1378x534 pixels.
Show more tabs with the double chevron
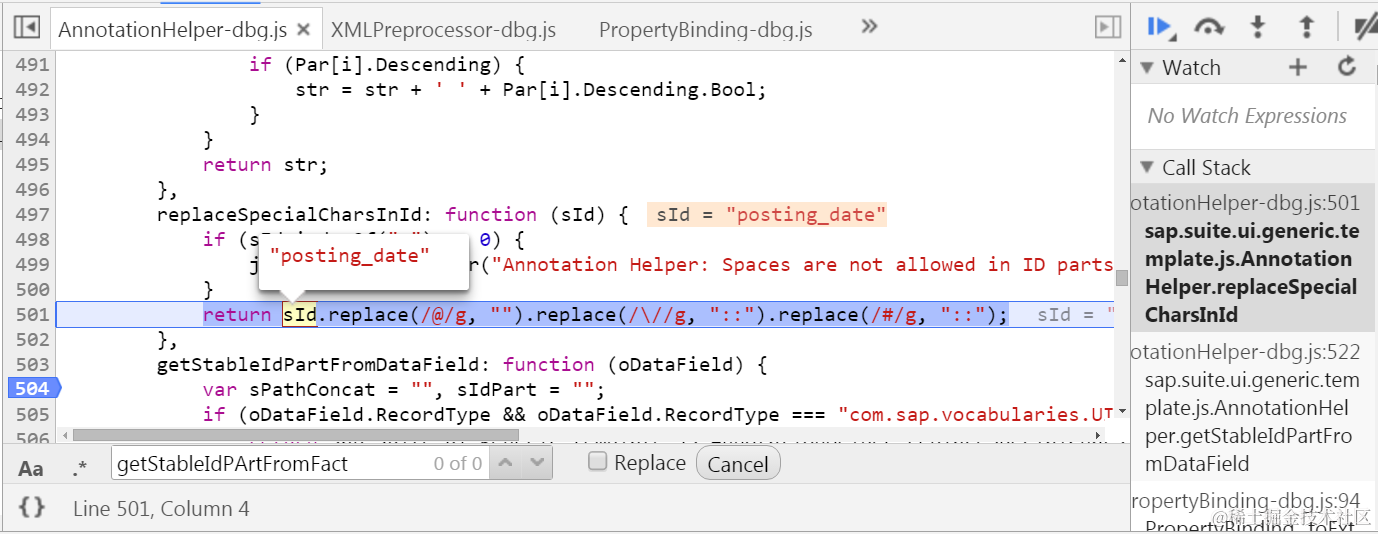pyautogui.click(x=869, y=27)
